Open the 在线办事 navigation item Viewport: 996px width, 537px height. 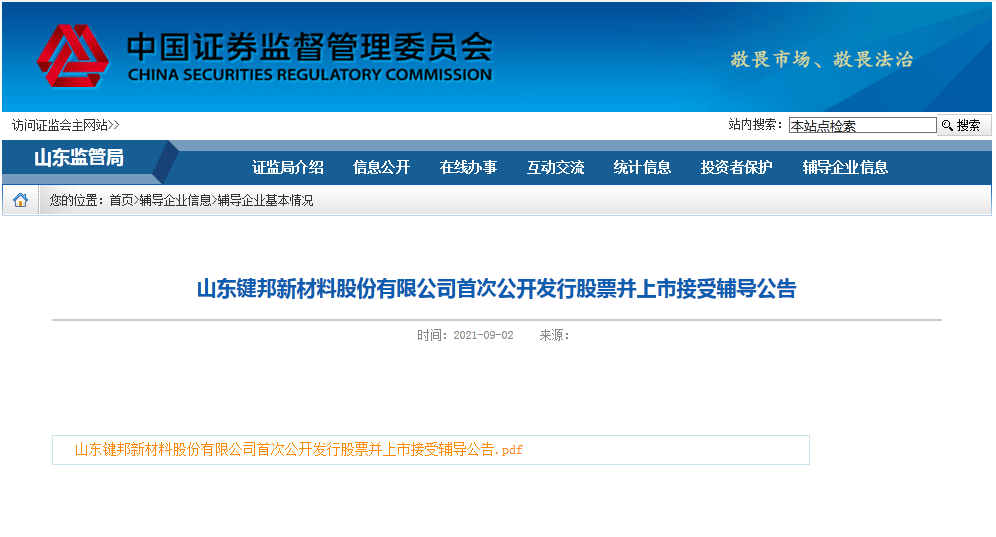pyautogui.click(x=468, y=167)
